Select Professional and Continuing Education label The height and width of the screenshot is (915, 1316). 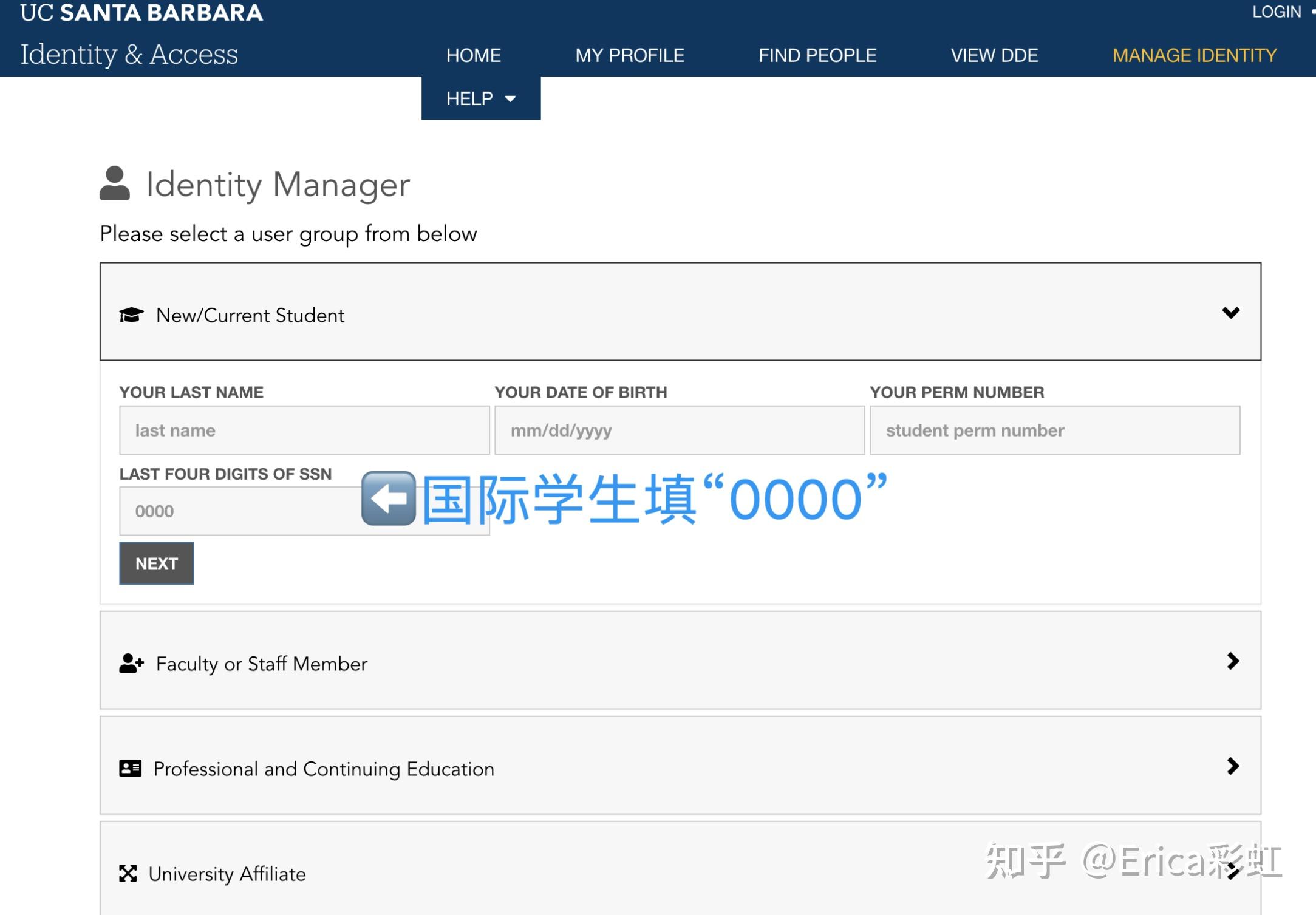pos(324,769)
